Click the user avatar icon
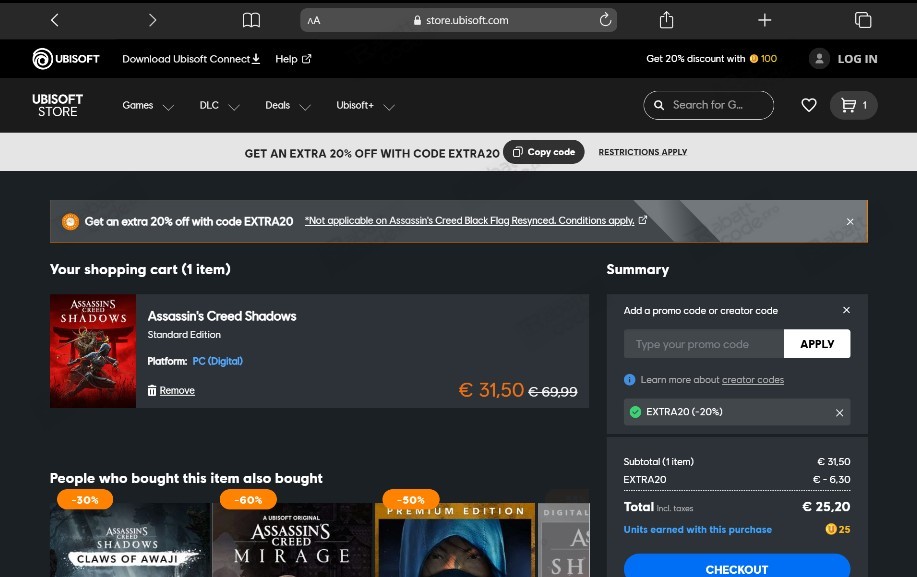This screenshot has height=577, width=917. [819, 58]
